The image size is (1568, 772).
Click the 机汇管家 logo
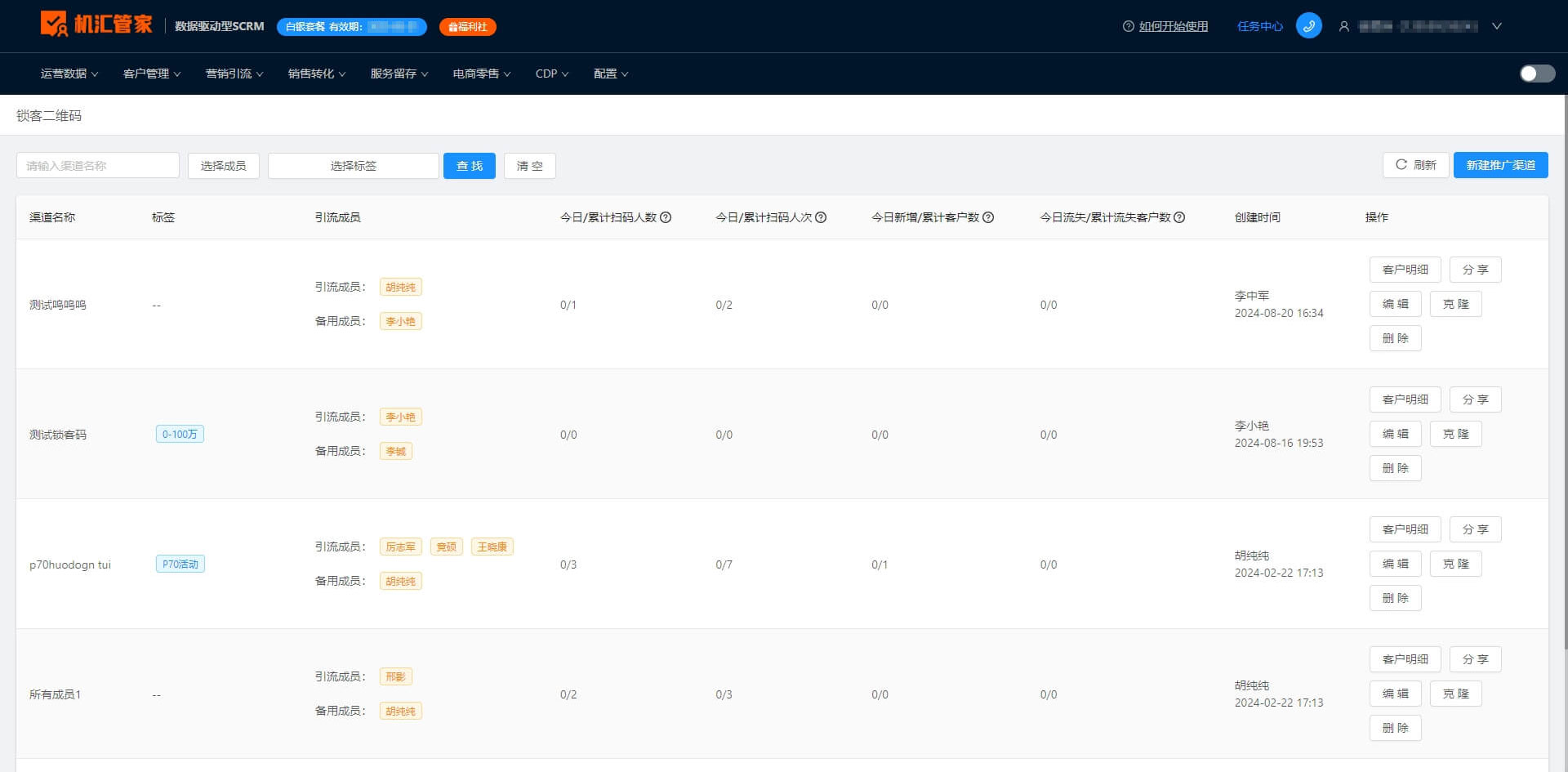point(96,25)
